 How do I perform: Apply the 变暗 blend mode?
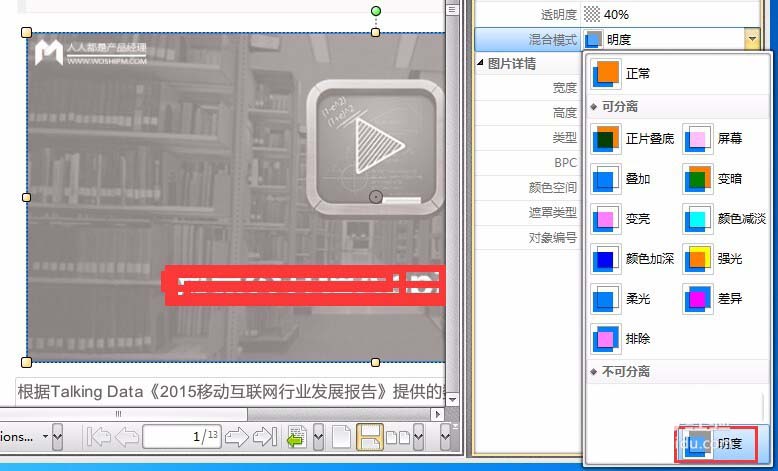point(712,179)
